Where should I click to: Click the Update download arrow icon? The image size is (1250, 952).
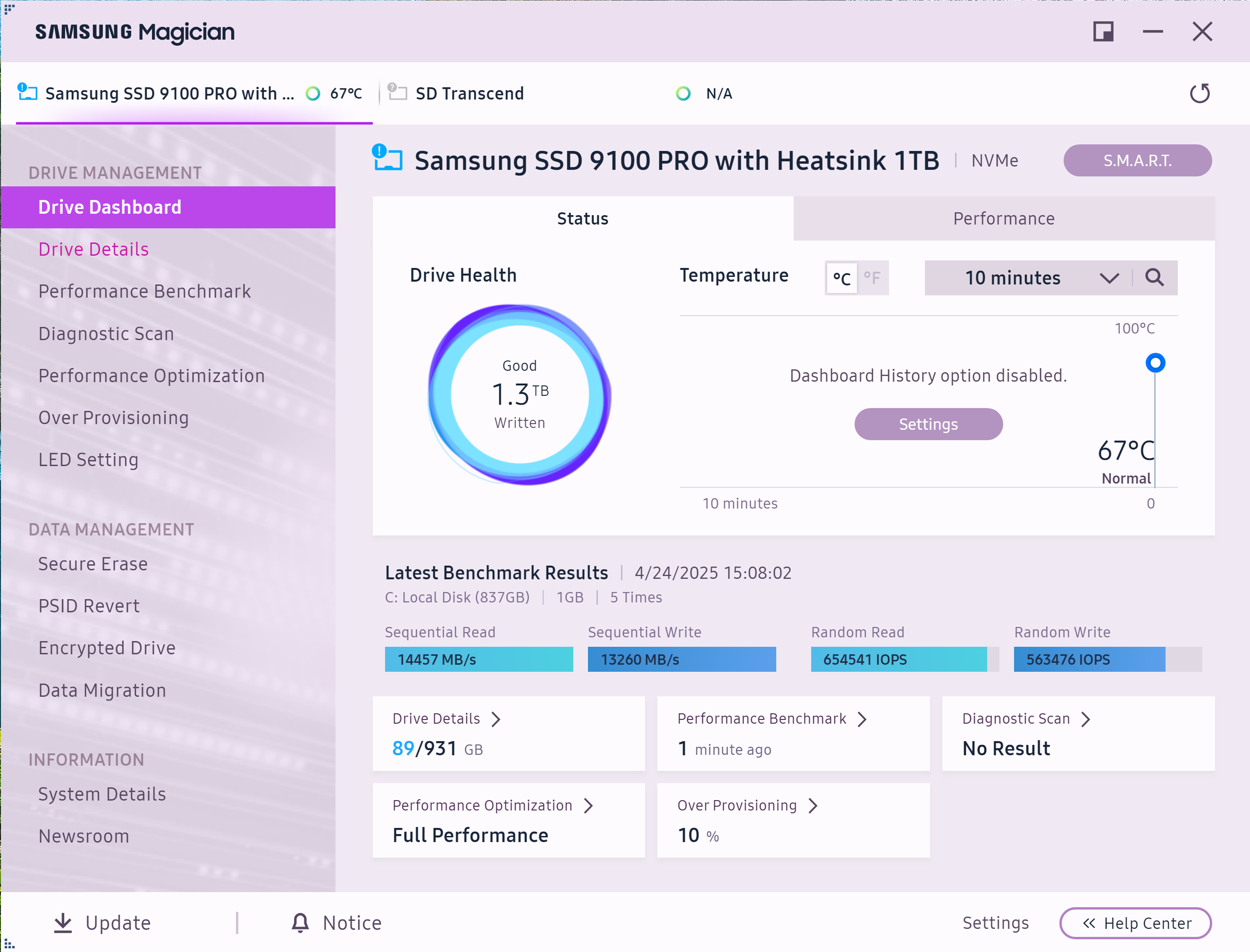[63, 923]
